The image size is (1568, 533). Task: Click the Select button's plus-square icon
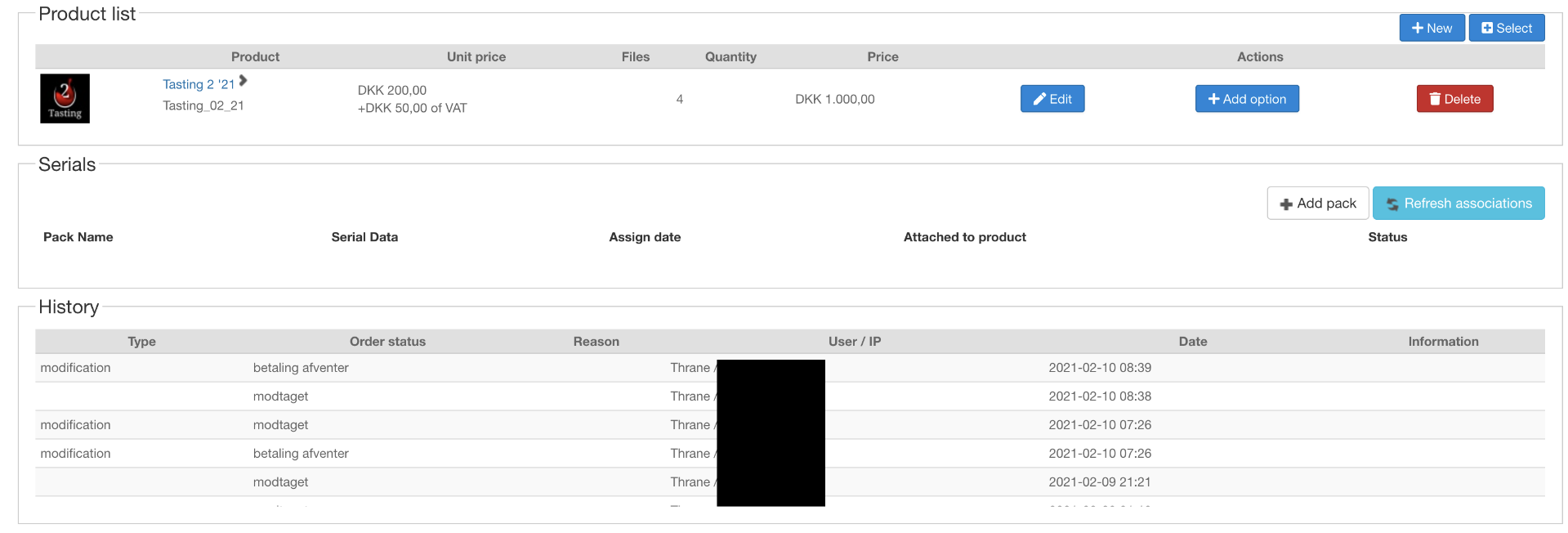[x=1487, y=28]
